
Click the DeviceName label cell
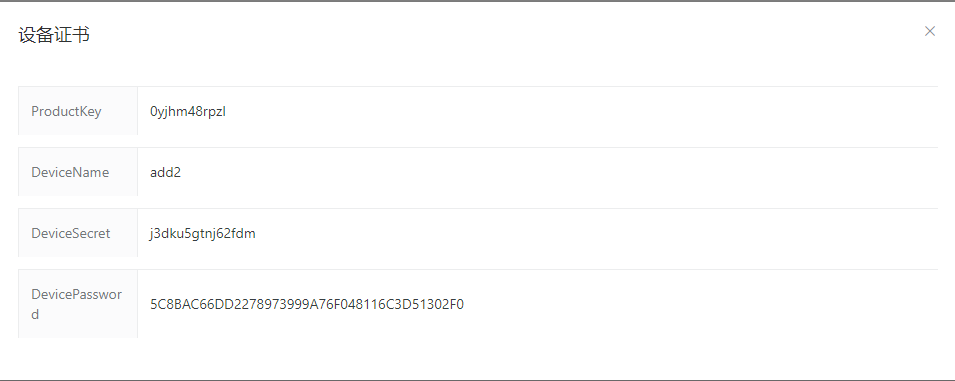[78, 172]
